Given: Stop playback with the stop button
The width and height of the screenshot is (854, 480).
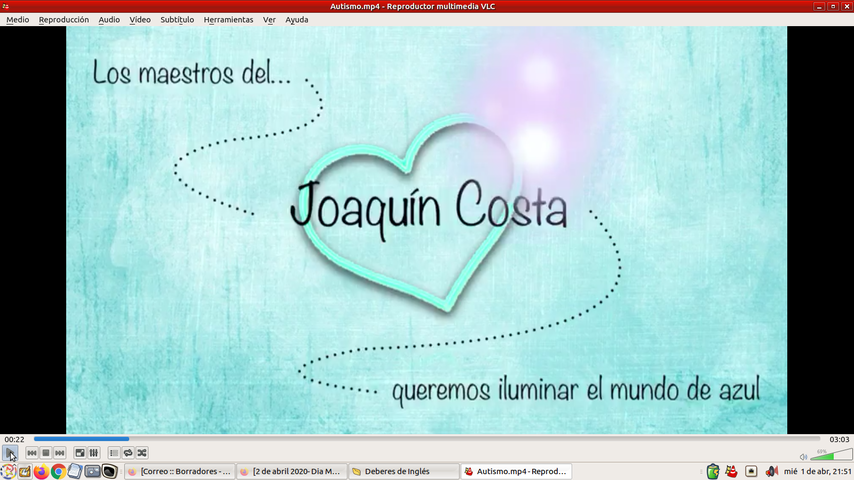Looking at the screenshot, I should point(46,453).
